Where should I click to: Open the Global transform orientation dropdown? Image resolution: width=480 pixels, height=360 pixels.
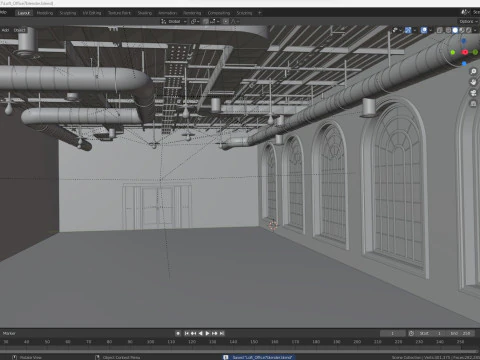[174, 21]
